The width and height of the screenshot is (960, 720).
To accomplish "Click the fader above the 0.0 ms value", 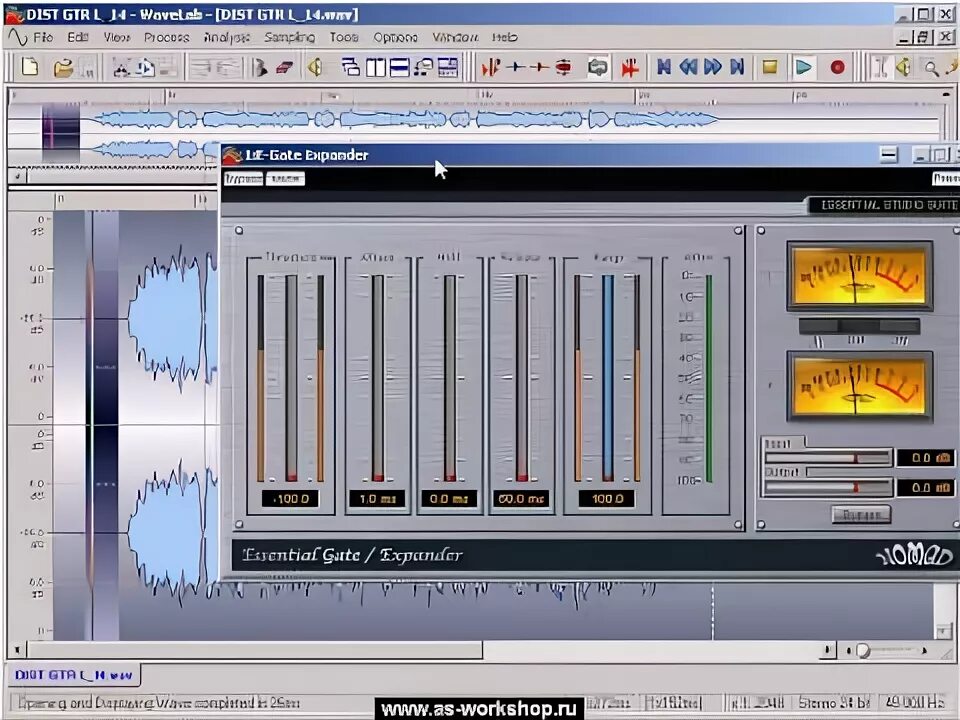I will [x=450, y=378].
